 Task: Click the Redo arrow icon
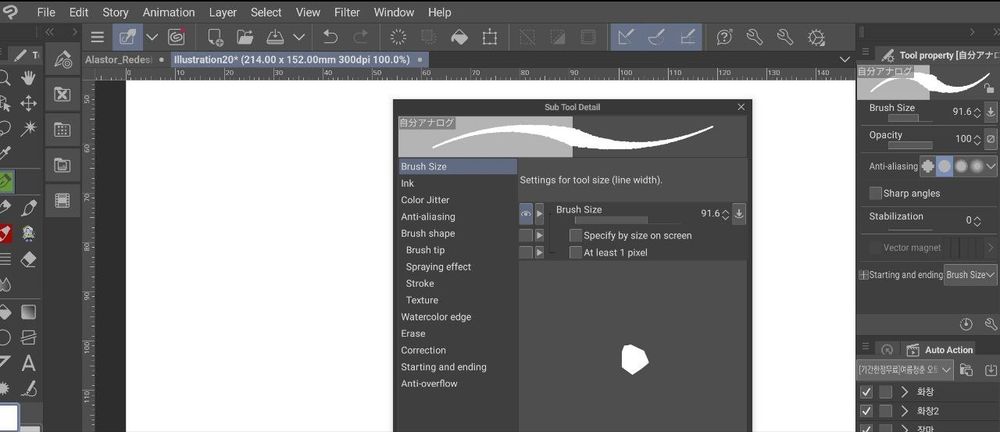click(360, 37)
